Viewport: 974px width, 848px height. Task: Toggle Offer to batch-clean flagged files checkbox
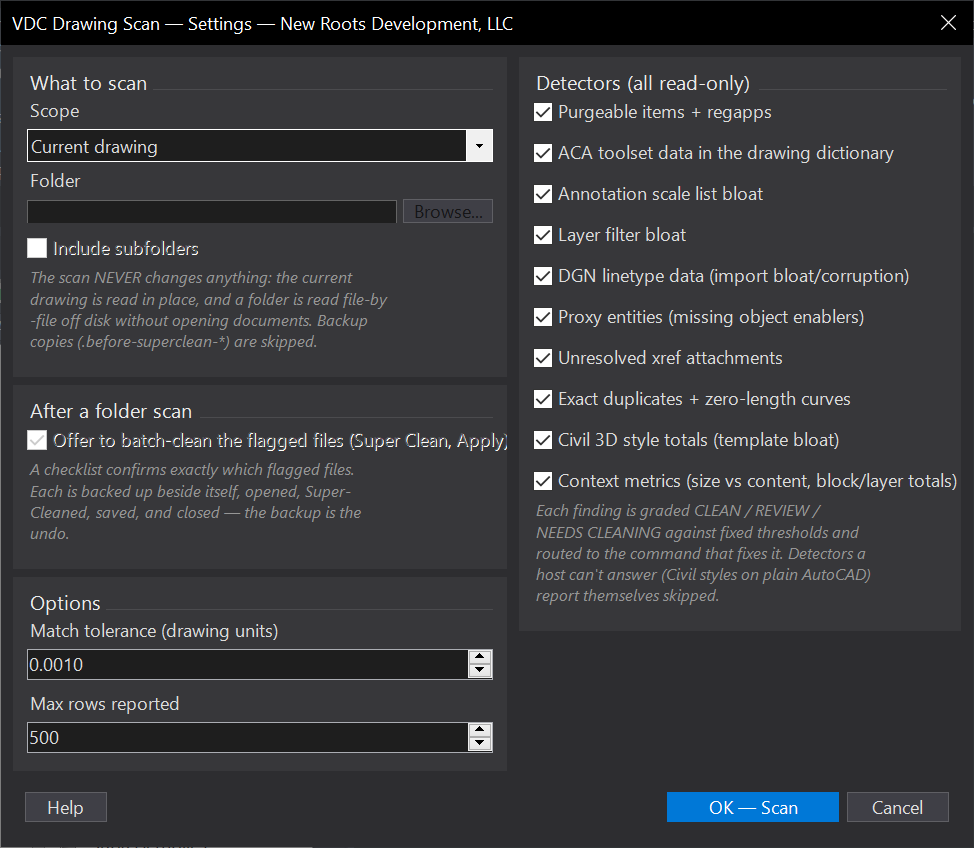[x=37, y=440]
